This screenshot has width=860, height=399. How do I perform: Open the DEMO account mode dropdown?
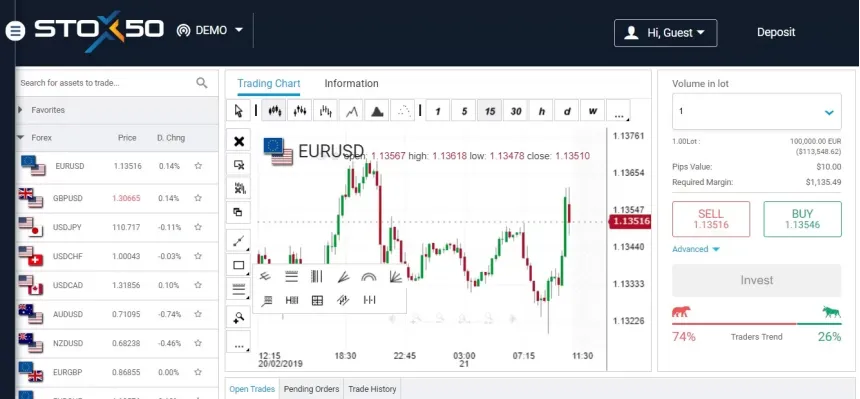(x=210, y=30)
